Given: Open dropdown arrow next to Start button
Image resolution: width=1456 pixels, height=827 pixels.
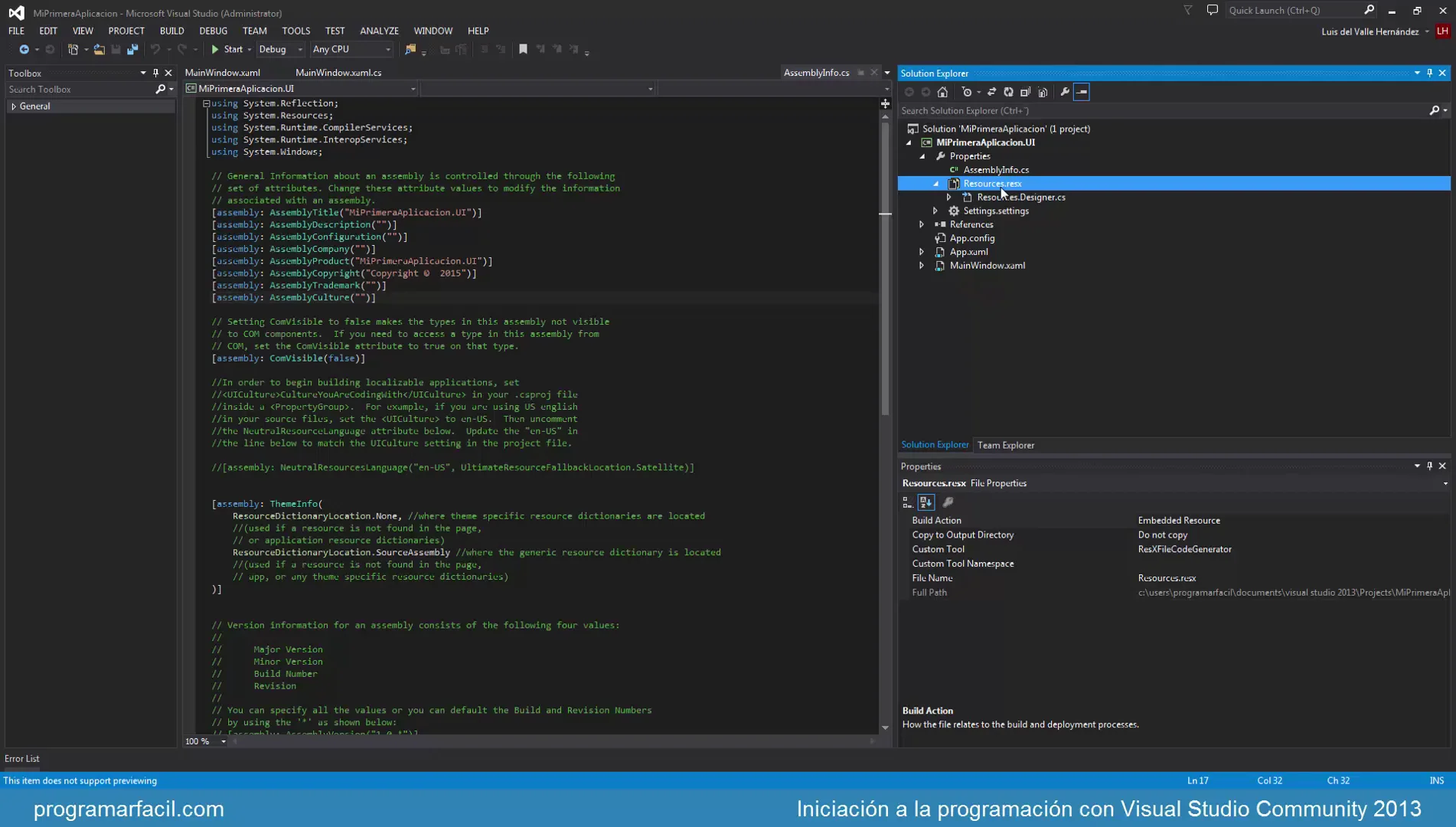Looking at the screenshot, I should click(x=249, y=49).
